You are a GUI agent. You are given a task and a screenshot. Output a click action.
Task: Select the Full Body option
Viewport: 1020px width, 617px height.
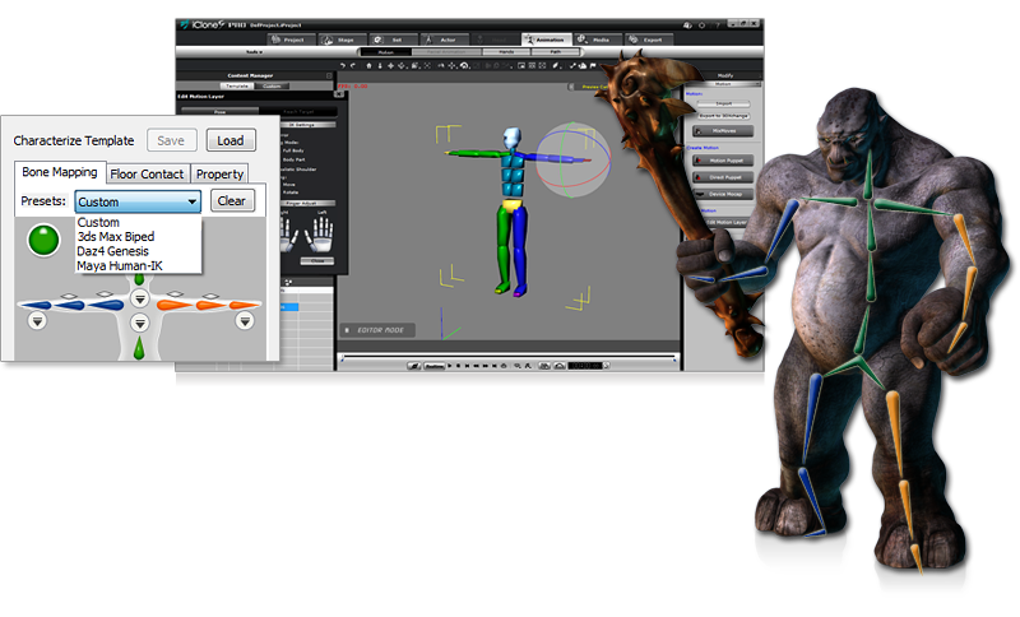click(293, 150)
